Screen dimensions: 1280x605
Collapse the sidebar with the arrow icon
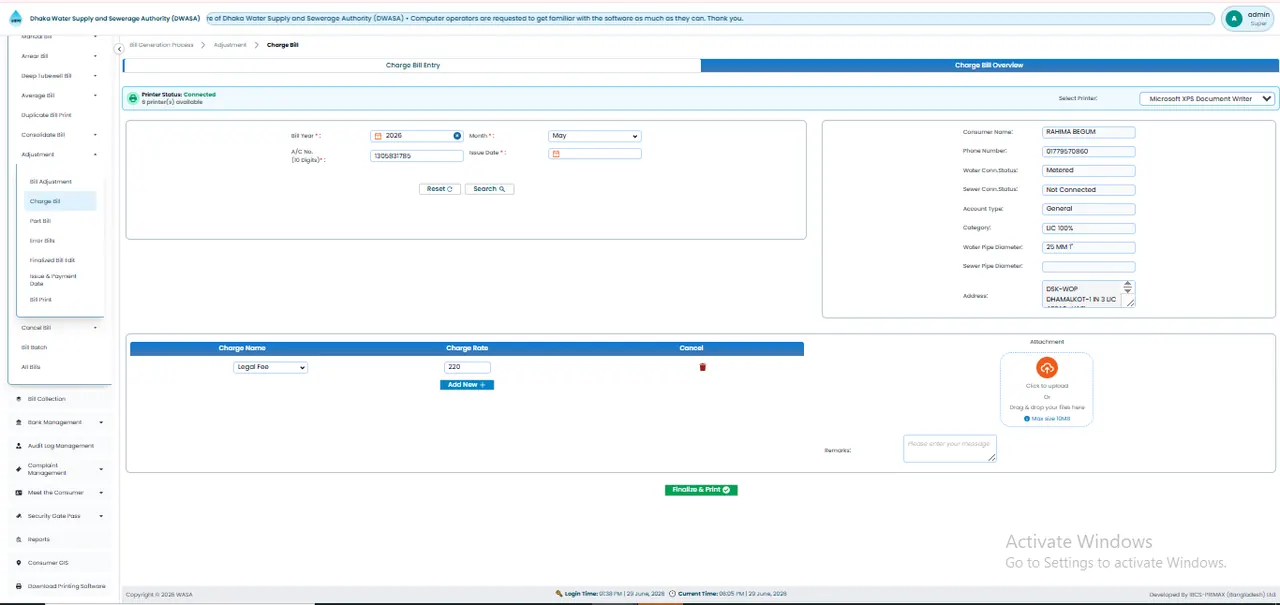click(x=119, y=47)
